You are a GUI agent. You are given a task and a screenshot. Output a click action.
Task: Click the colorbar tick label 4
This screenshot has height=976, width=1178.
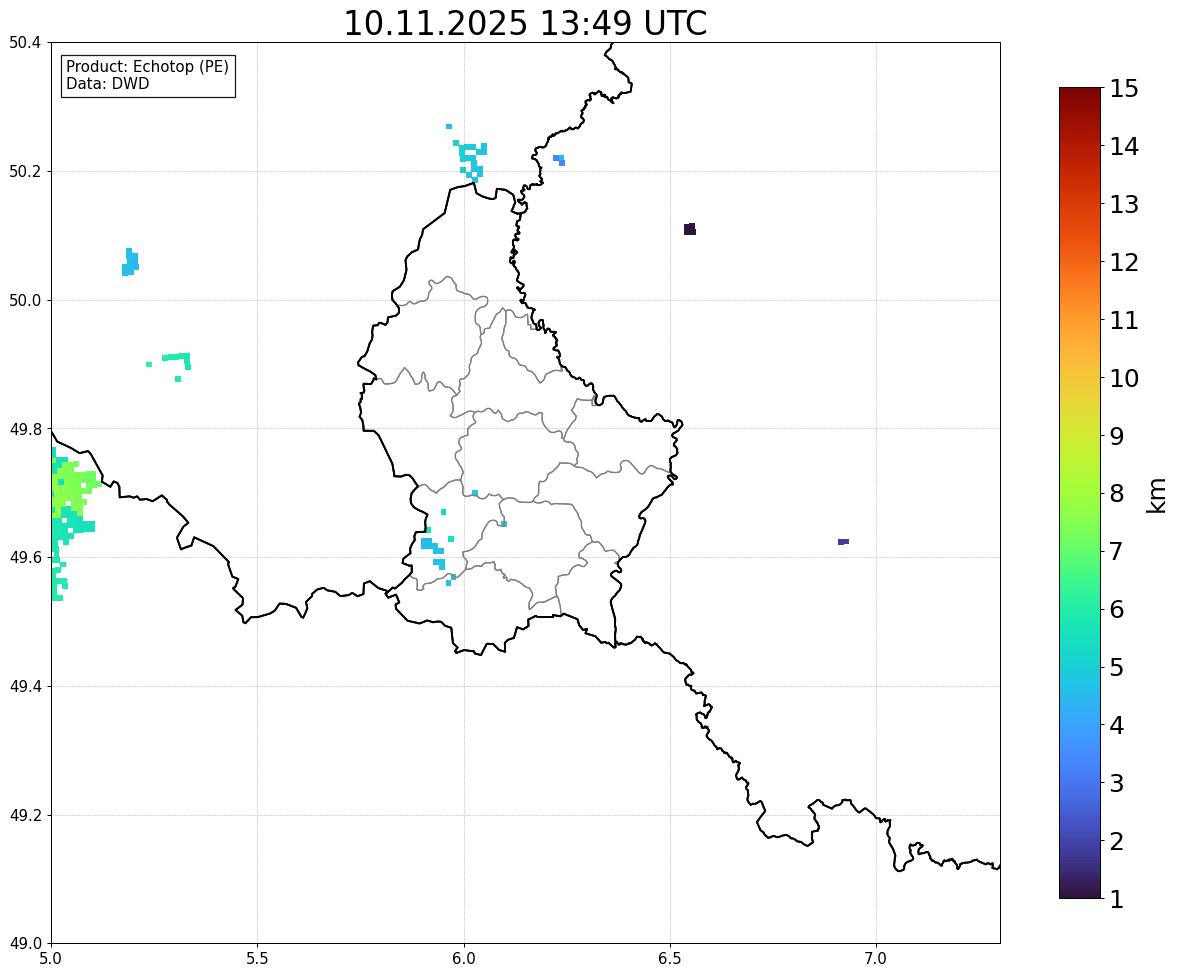point(1117,725)
